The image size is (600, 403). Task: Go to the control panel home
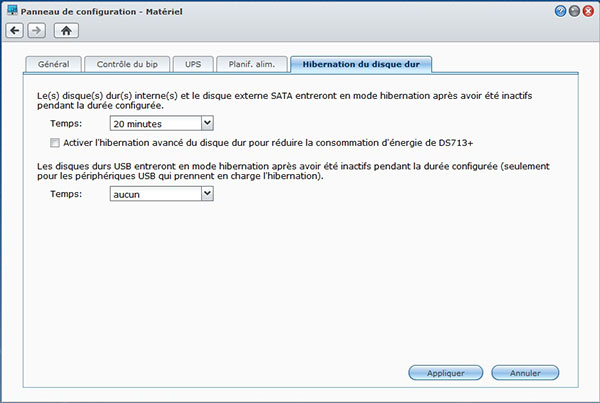(66, 31)
